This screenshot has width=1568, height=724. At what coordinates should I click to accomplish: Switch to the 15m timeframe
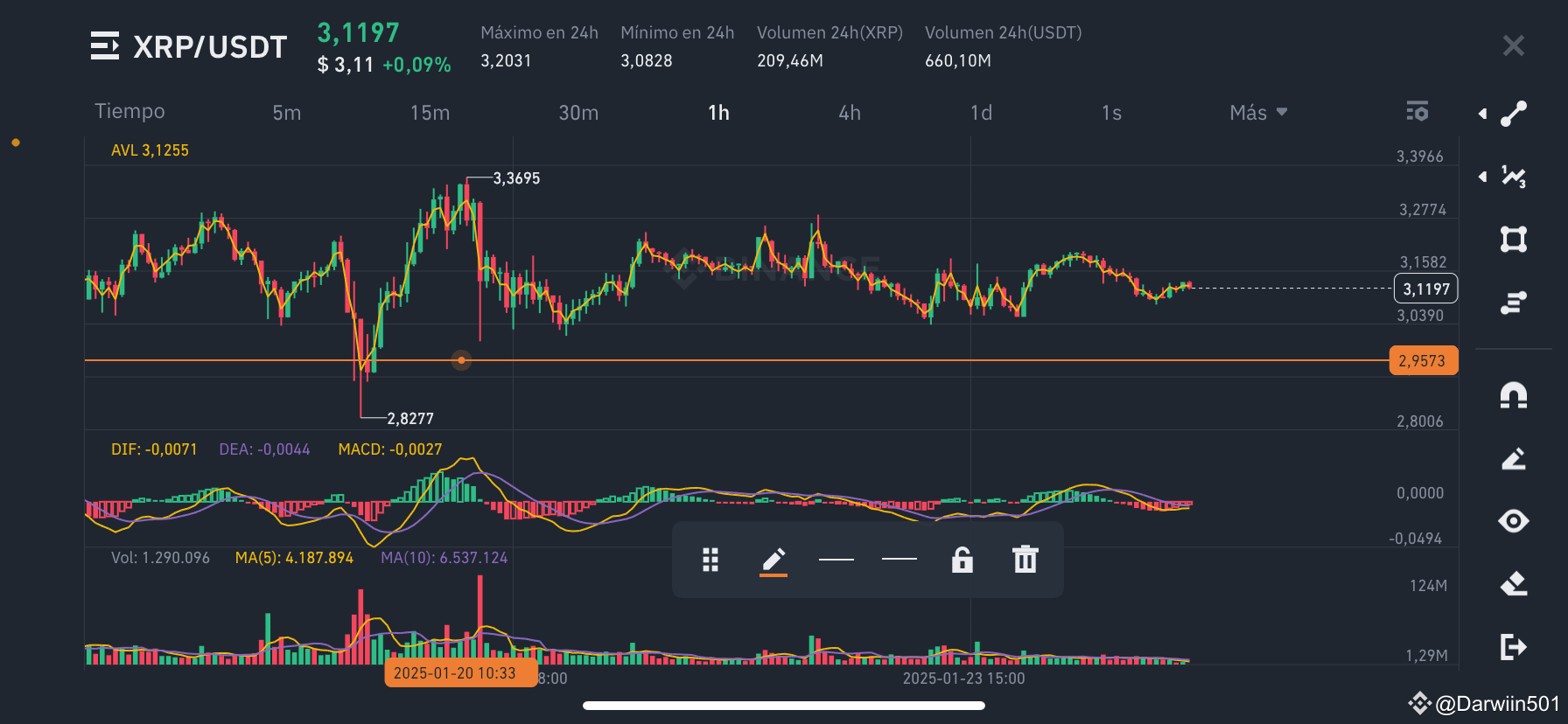pos(430,113)
